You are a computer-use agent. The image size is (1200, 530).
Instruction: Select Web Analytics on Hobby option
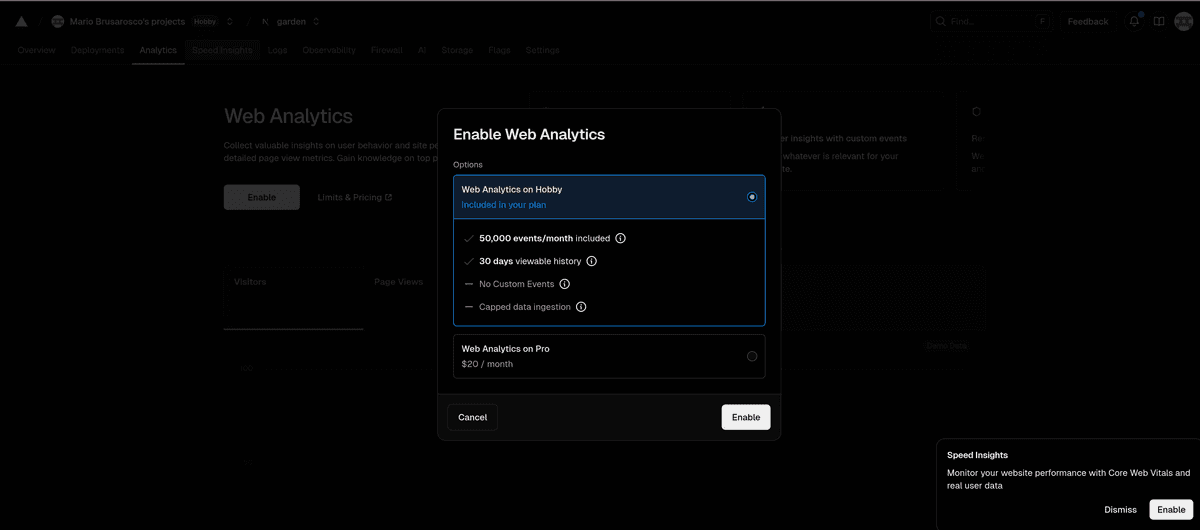[609, 197]
